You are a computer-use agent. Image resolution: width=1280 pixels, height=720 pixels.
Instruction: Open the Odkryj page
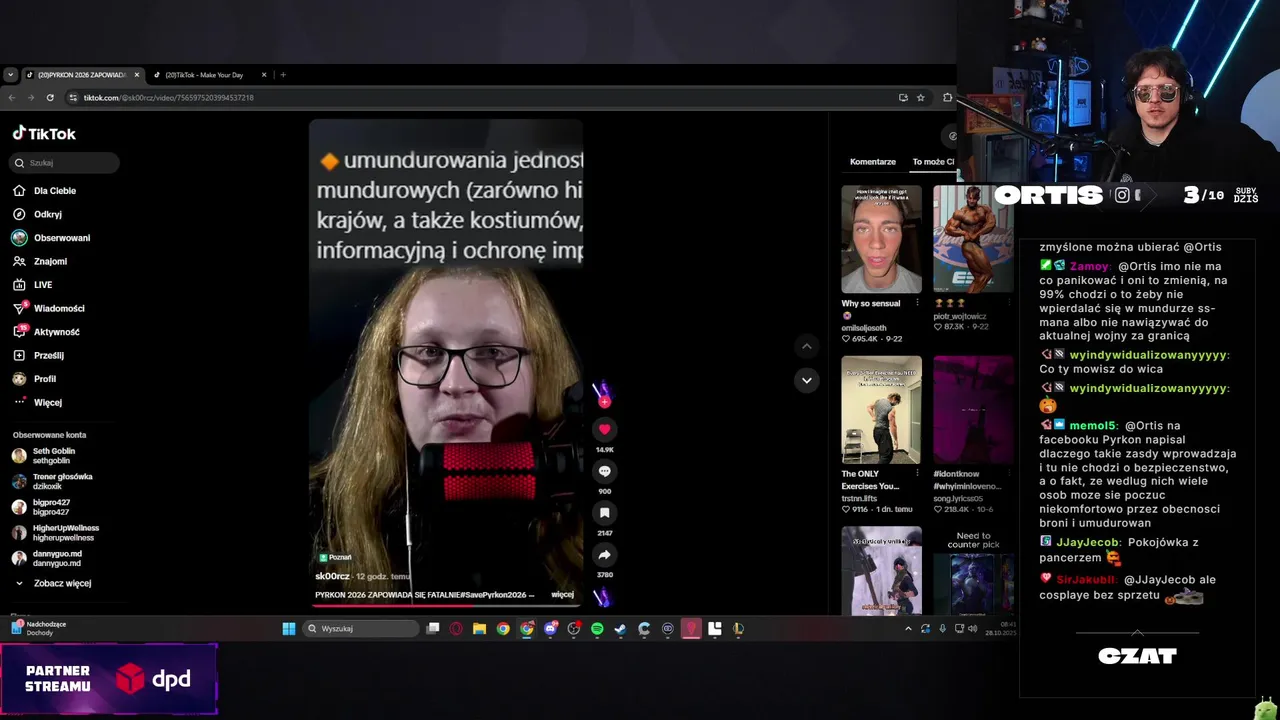click(x=38, y=214)
